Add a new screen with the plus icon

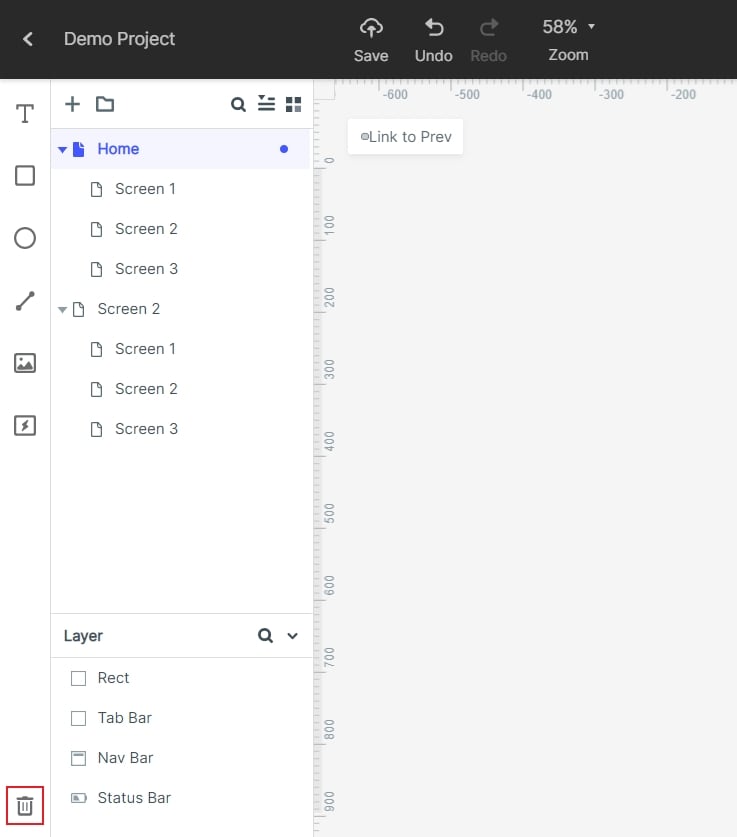[72, 104]
